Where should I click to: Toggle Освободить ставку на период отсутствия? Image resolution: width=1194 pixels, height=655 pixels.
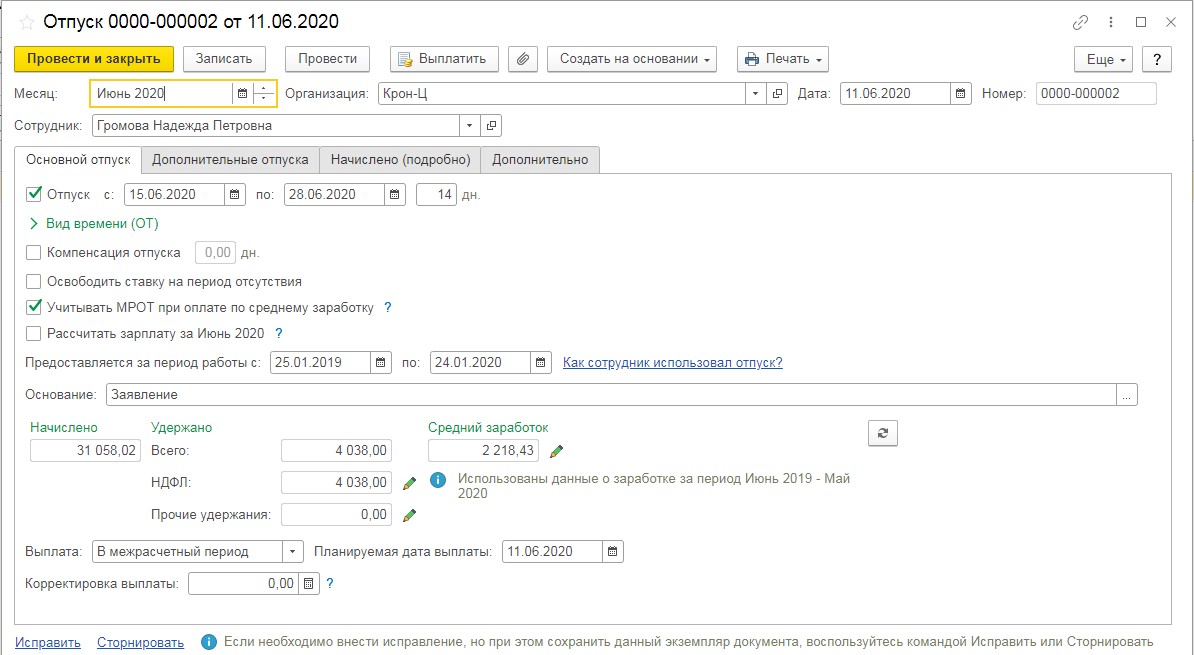click(x=34, y=281)
